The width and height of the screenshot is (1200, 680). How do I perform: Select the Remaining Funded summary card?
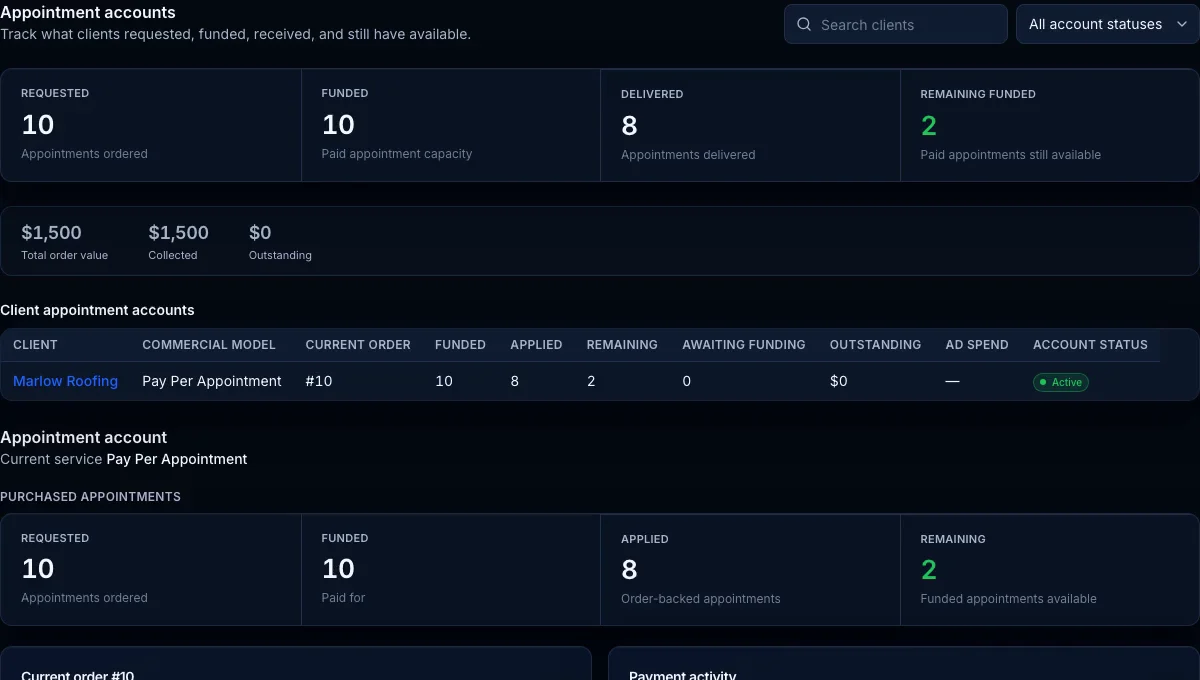[x=1049, y=125]
